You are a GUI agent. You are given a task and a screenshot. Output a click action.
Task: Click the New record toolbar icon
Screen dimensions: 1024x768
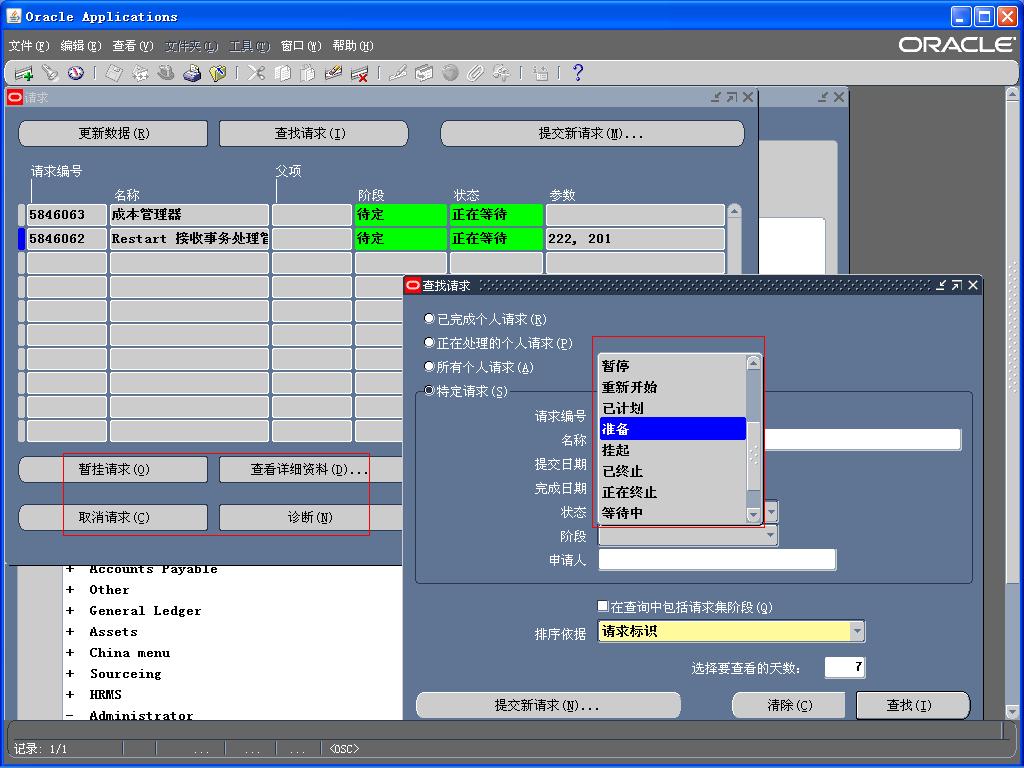point(24,73)
